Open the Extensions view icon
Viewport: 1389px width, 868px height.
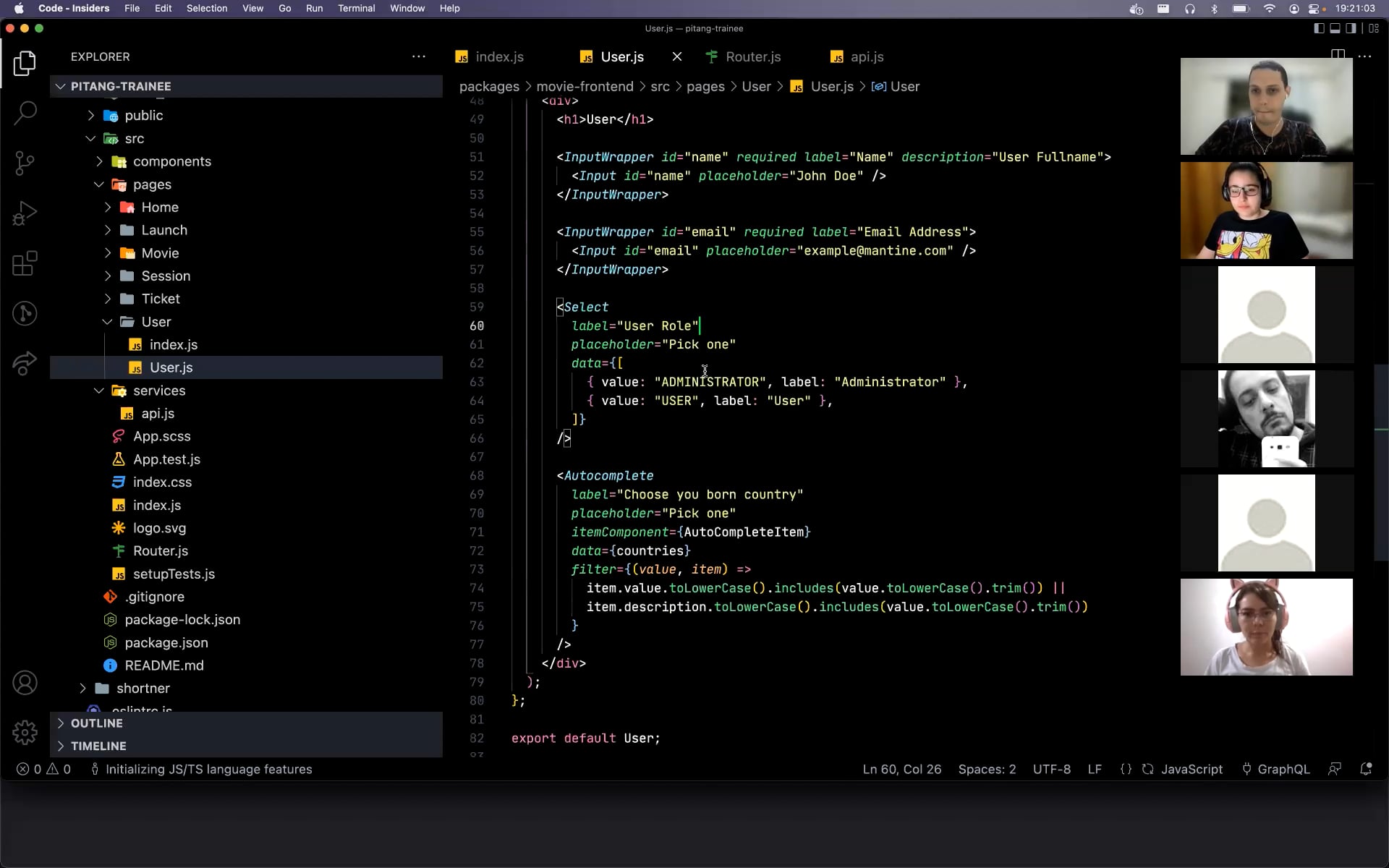25,263
